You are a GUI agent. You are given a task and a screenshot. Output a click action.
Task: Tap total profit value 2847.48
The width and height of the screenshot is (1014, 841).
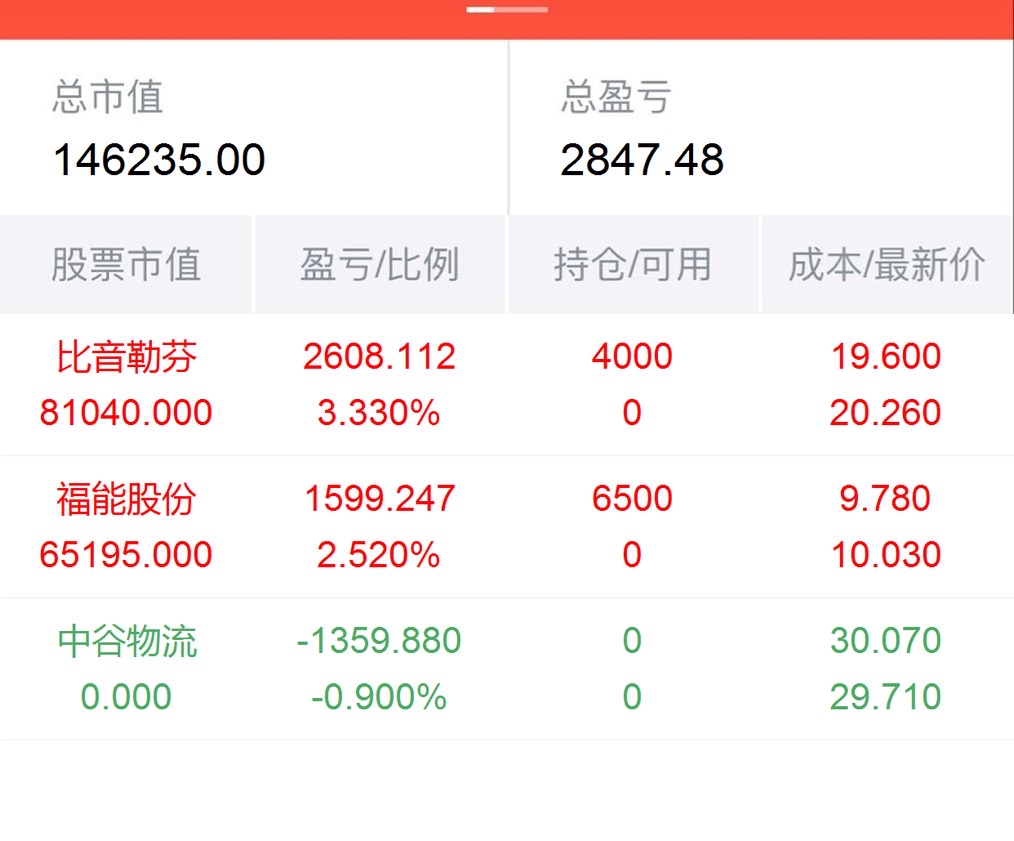(642, 160)
